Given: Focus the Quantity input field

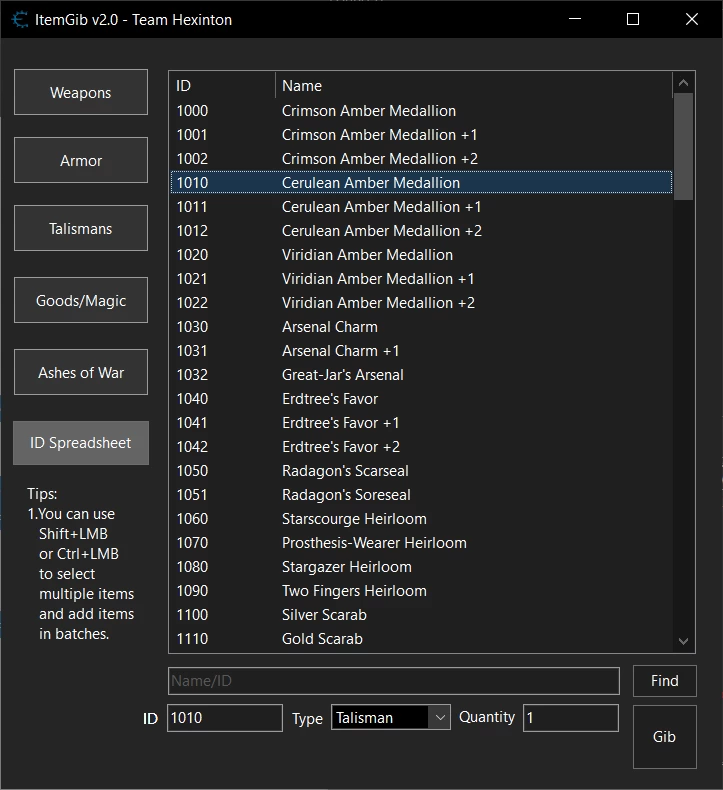Looking at the screenshot, I should (x=570, y=718).
